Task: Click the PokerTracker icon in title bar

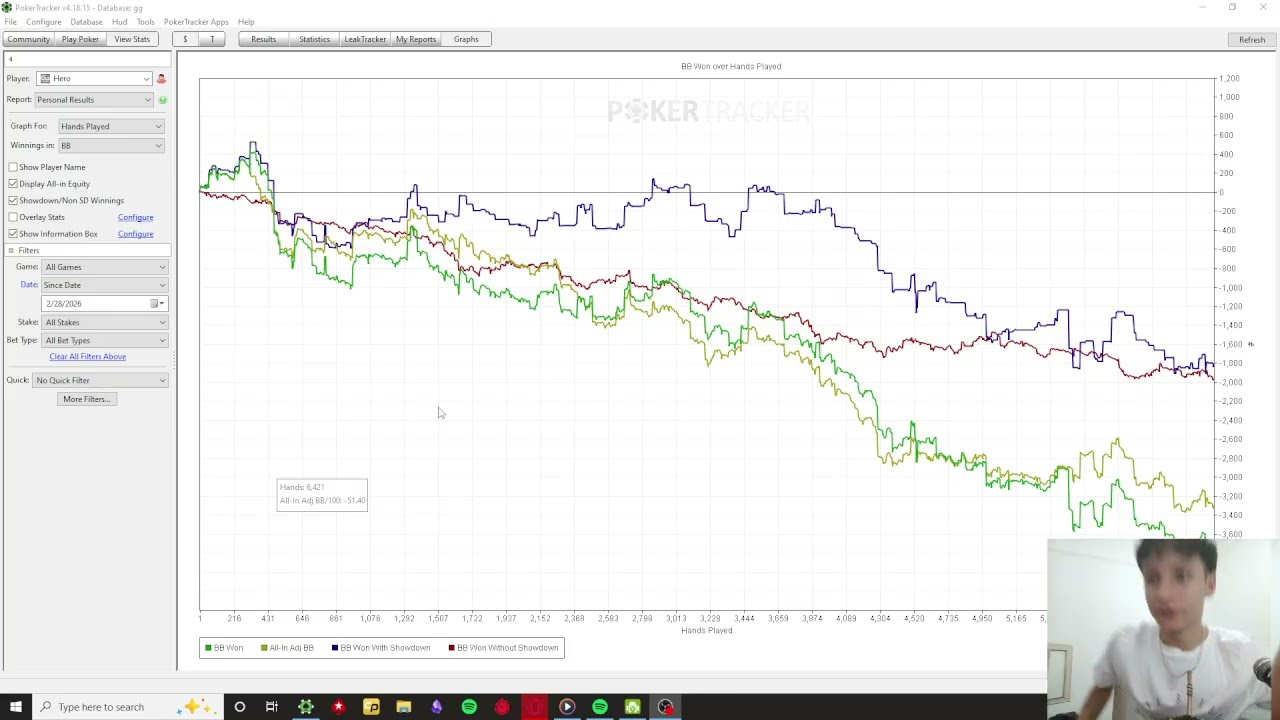Action: point(7,7)
